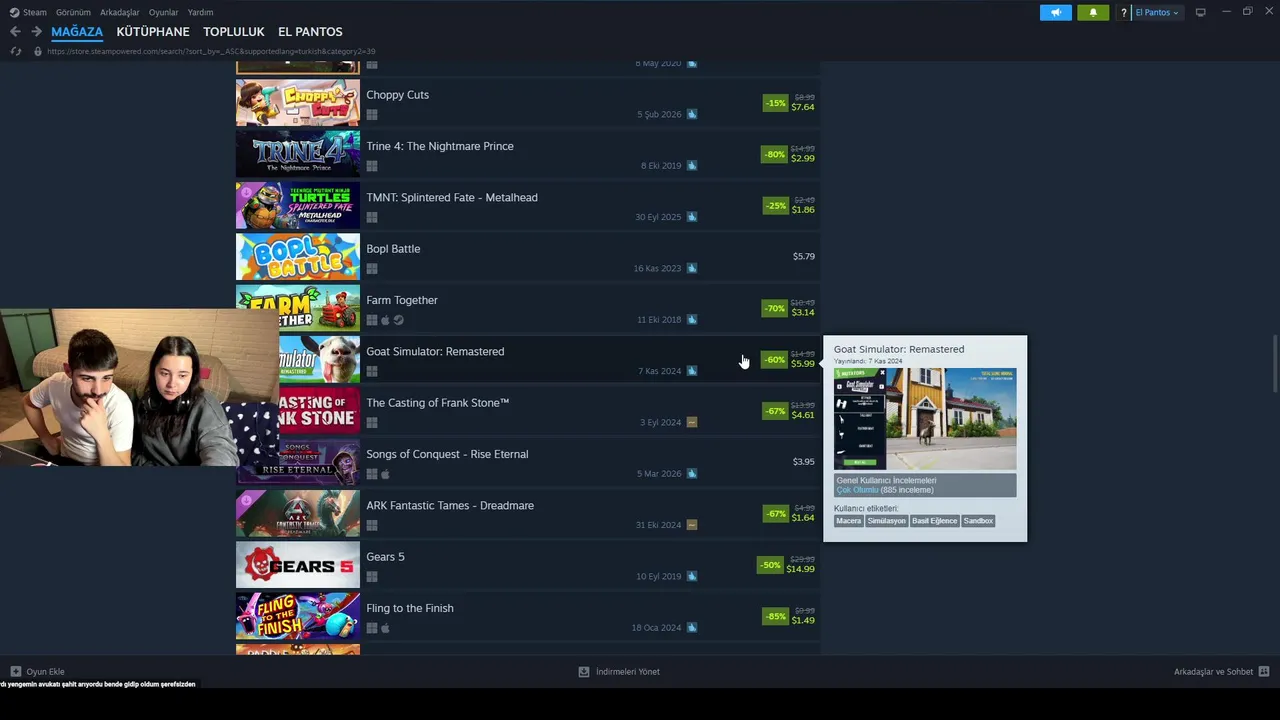Click mixed review icon for Frank Stone
The width and height of the screenshot is (1280, 720).
(x=692, y=422)
